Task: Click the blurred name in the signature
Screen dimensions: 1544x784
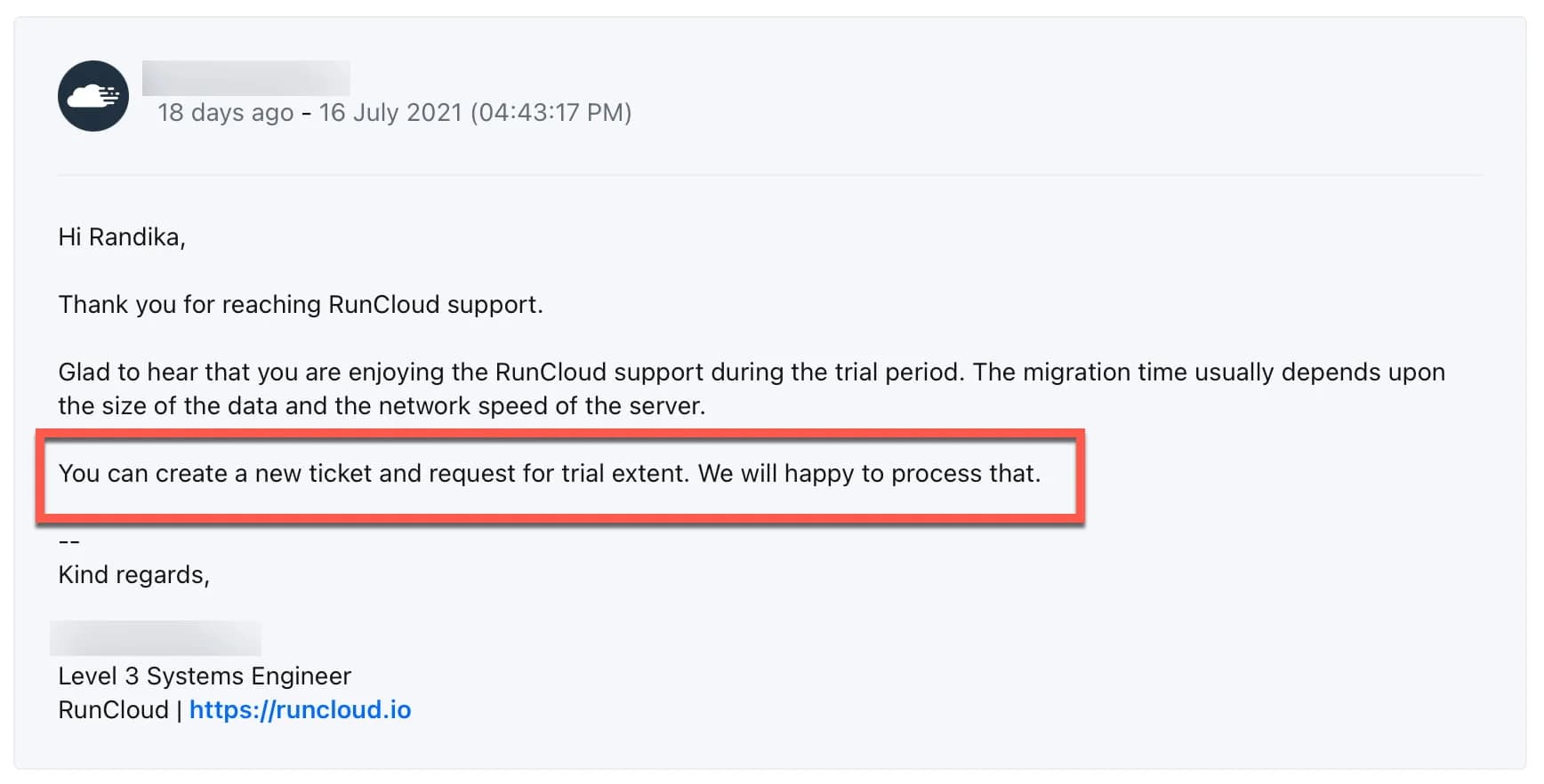Action: 156,639
